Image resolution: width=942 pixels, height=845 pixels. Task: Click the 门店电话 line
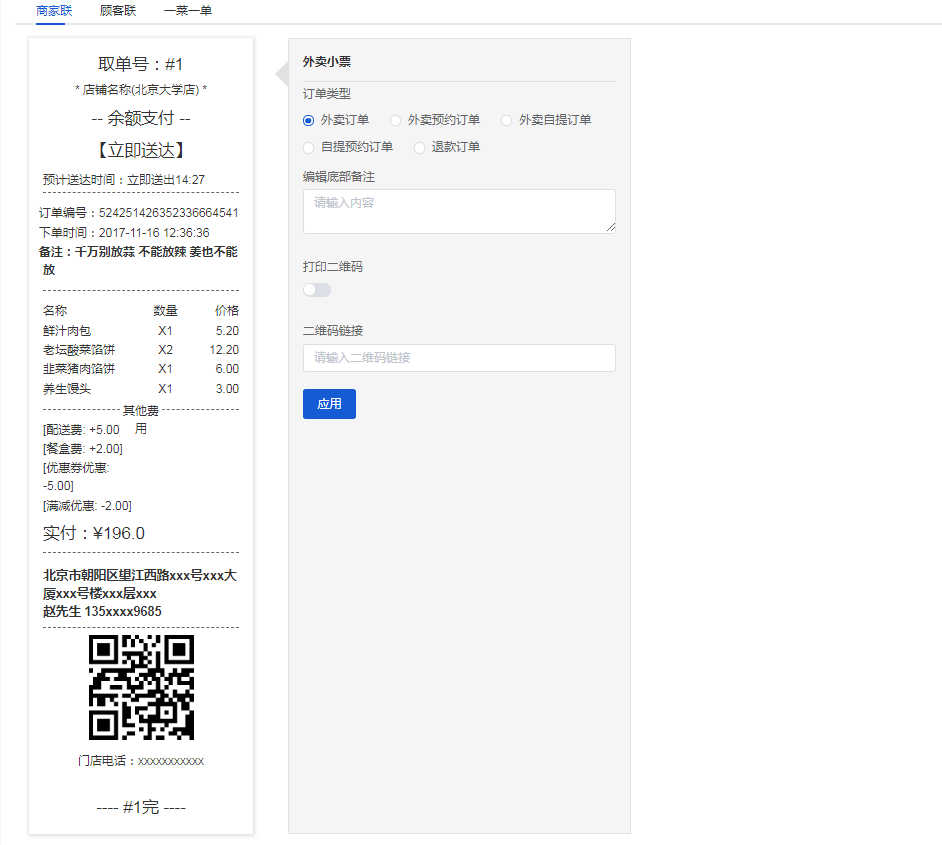[x=141, y=761]
